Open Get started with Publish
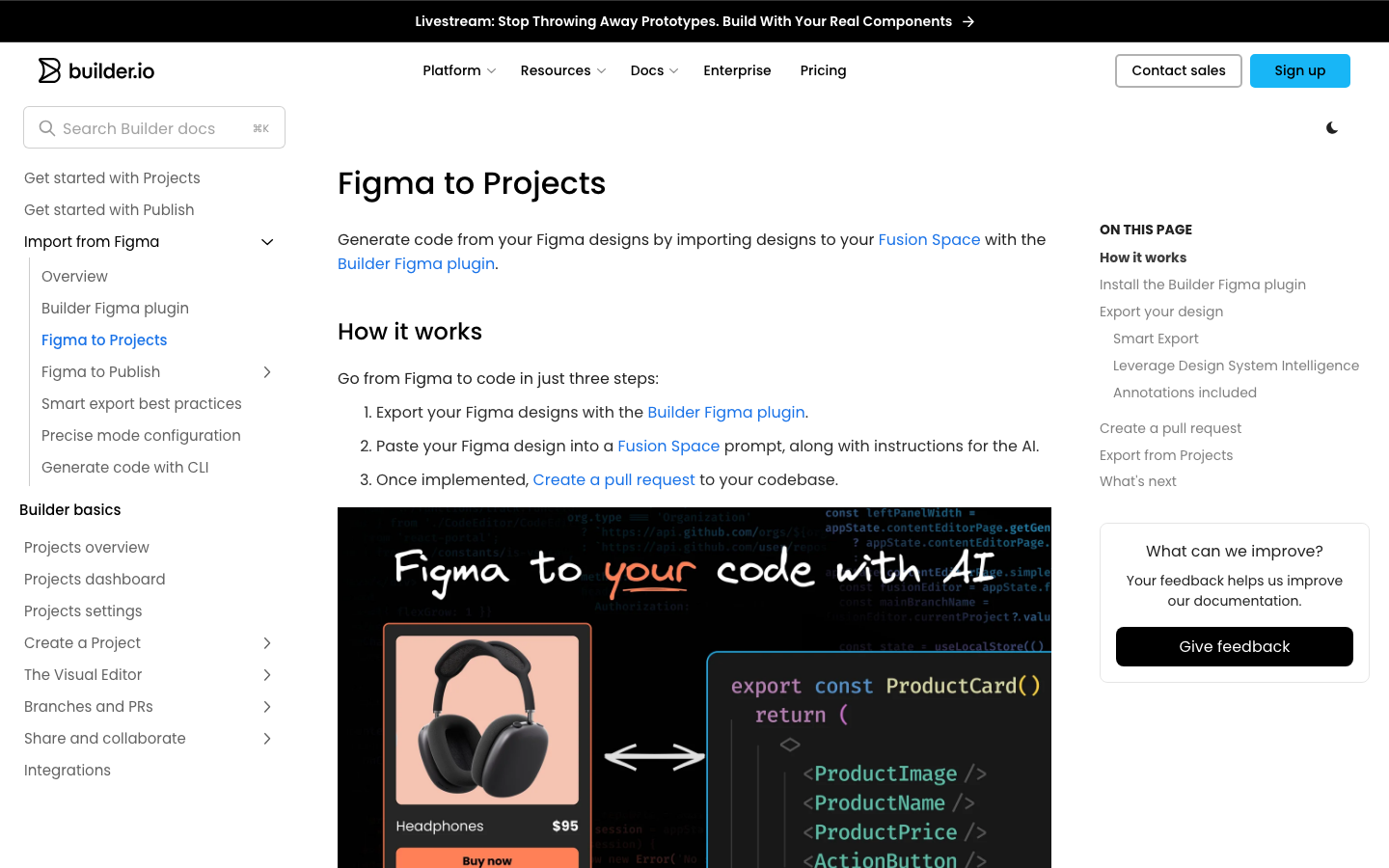The image size is (1389, 868). click(x=109, y=209)
